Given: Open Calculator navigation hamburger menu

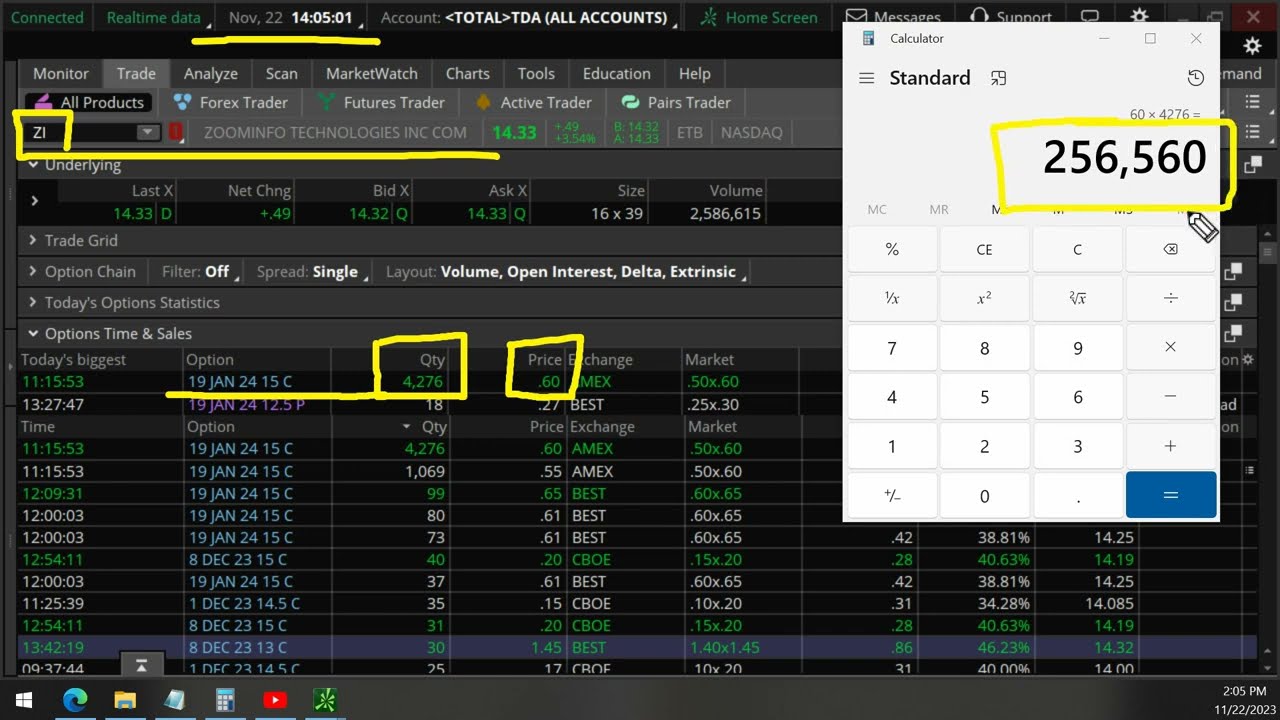Looking at the screenshot, I should tap(867, 78).
